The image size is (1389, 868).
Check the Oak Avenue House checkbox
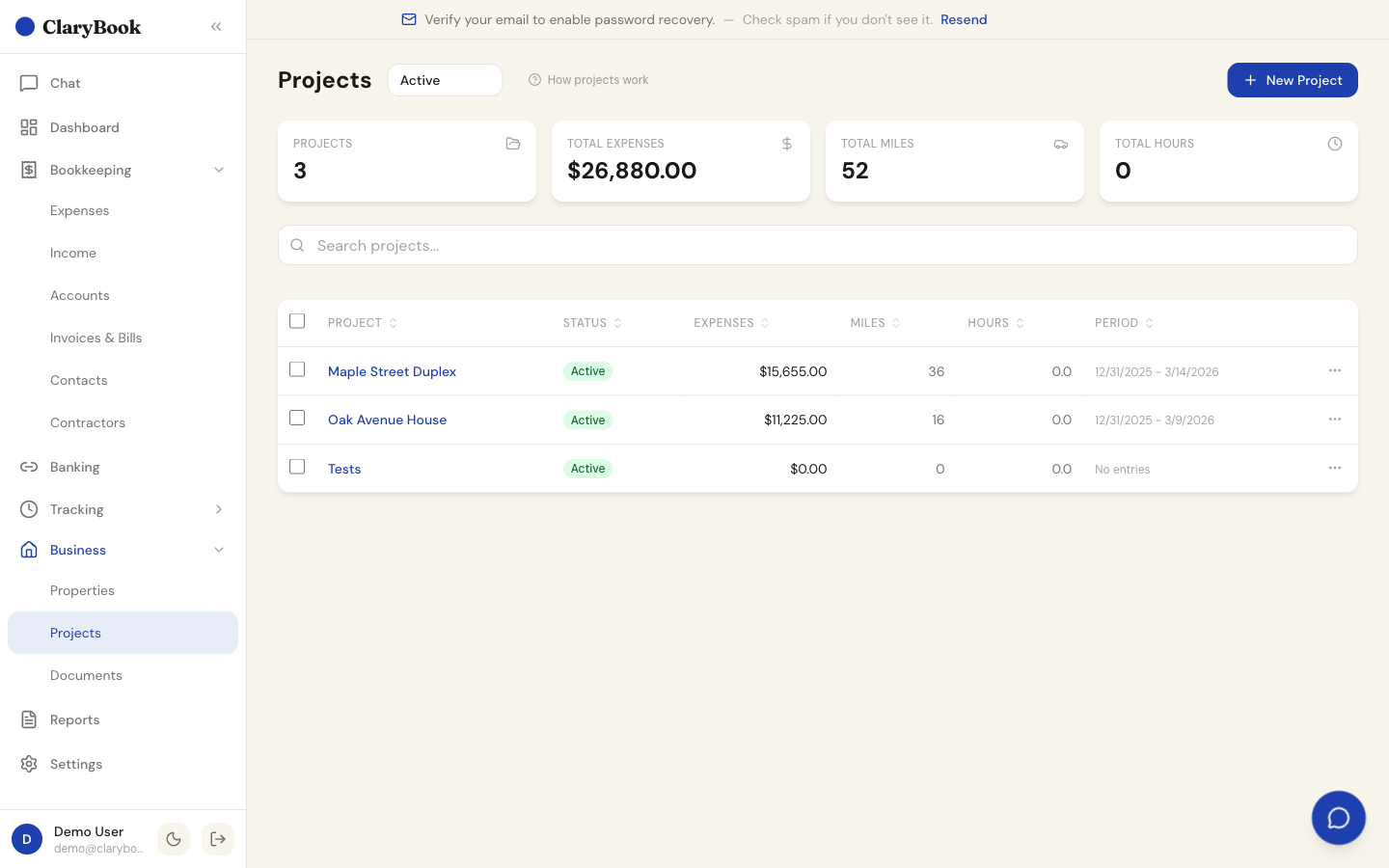[x=297, y=418]
